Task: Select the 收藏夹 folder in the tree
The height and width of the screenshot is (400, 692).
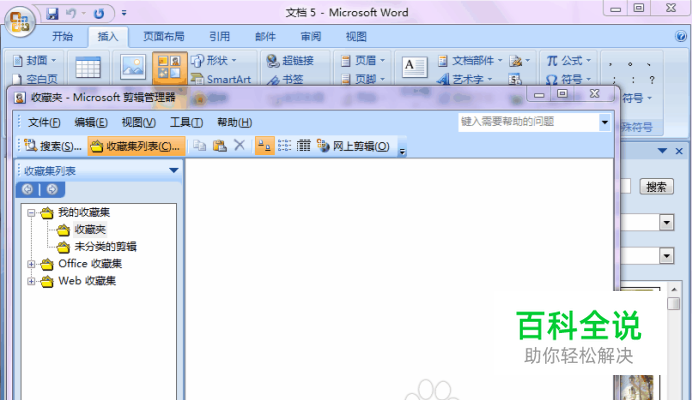Action: point(90,230)
